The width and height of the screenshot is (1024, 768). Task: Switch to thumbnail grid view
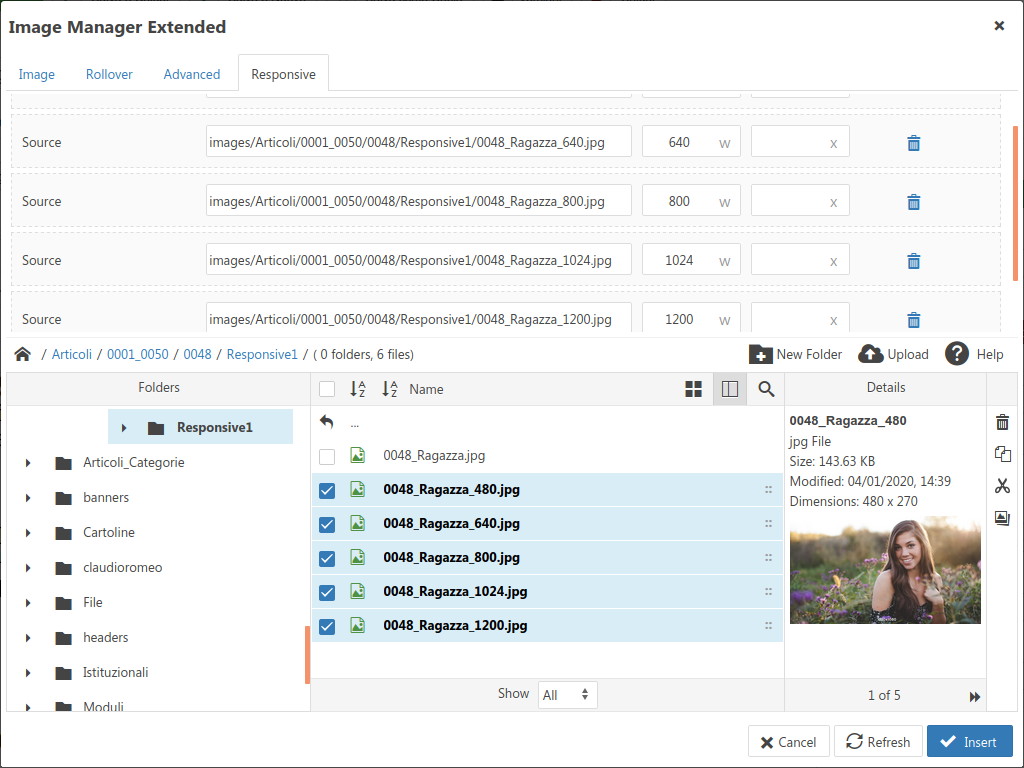(694, 389)
